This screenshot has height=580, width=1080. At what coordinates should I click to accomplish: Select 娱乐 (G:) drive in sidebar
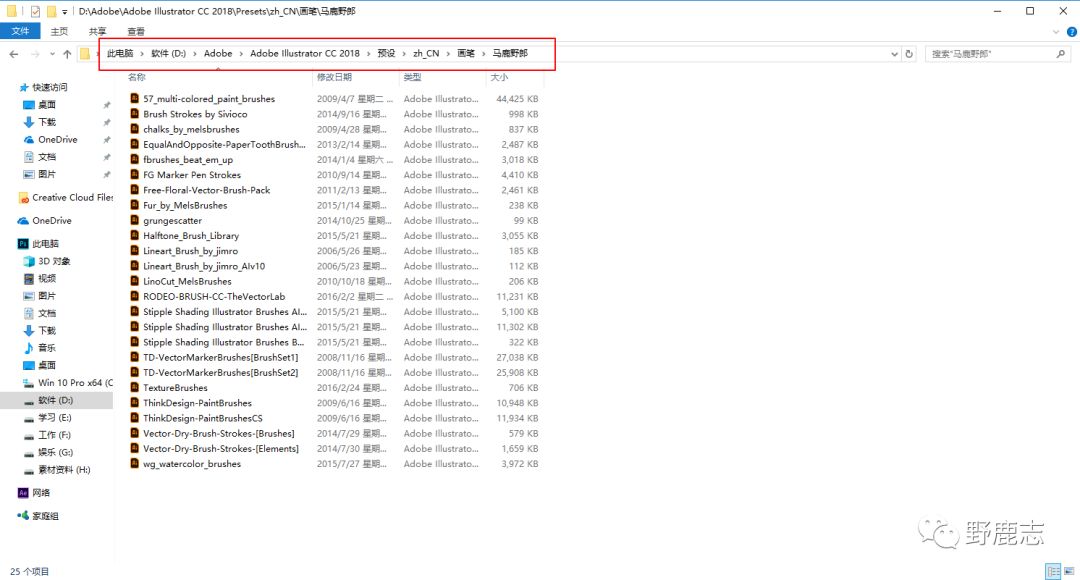tap(55, 452)
